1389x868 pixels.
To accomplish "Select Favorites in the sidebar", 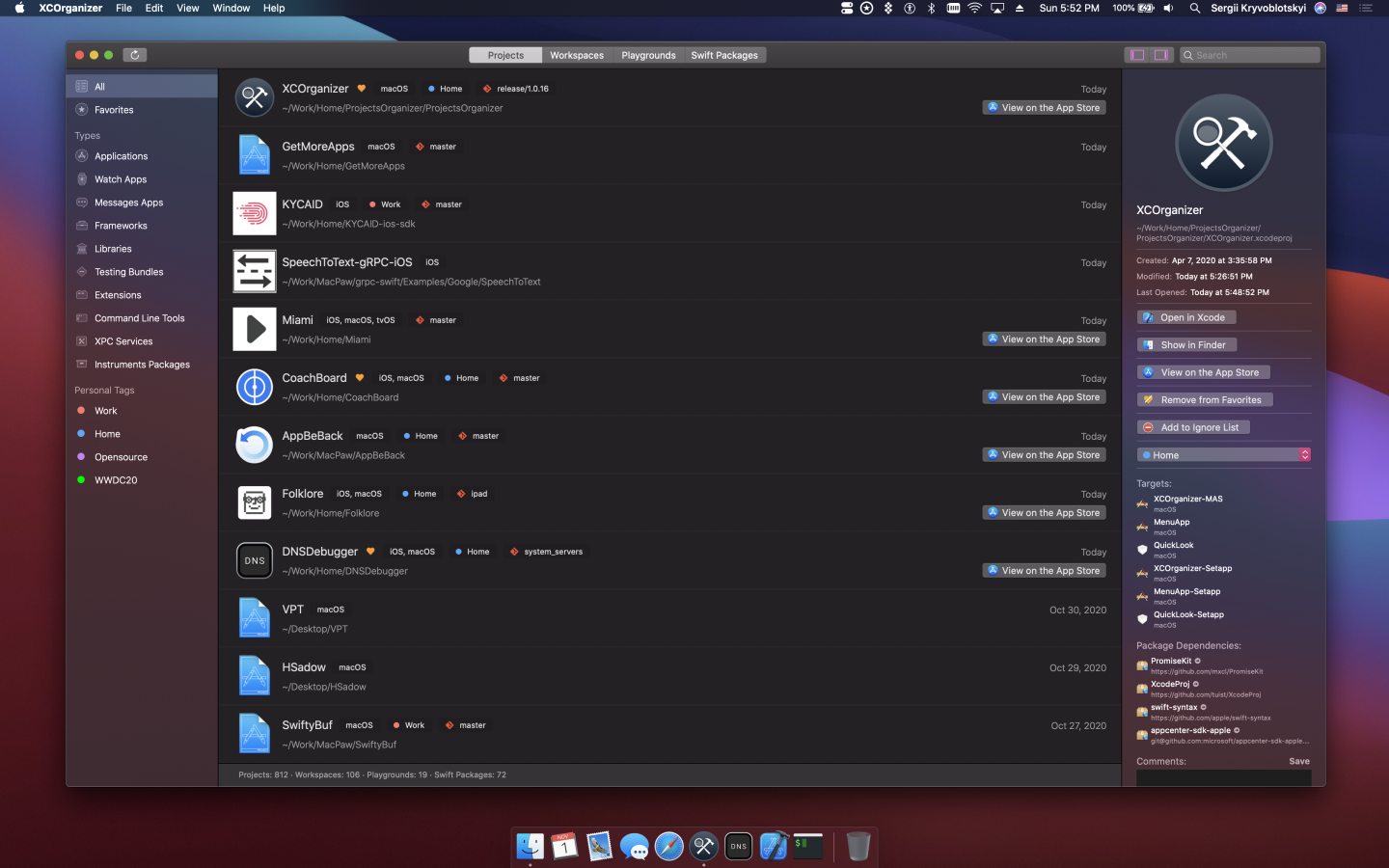I will (142, 110).
